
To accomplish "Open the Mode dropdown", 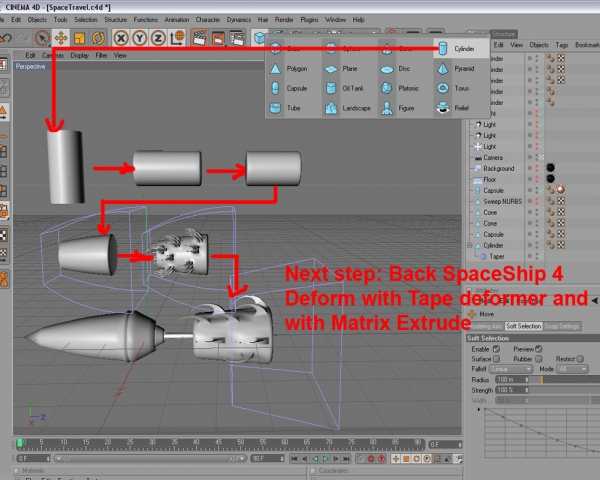I will pos(573,369).
